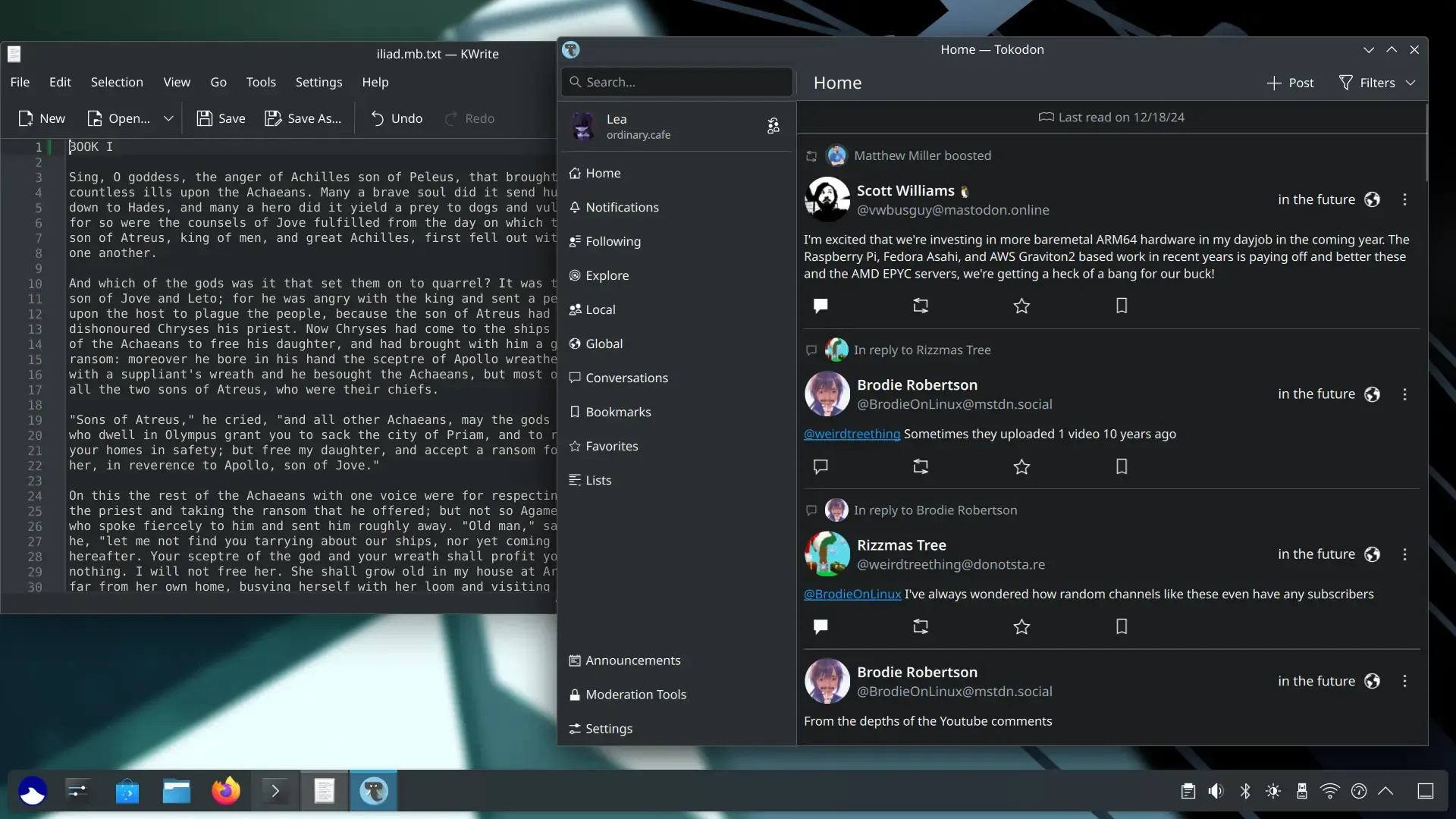Open Scott Williams' profile avatar

pos(827,199)
